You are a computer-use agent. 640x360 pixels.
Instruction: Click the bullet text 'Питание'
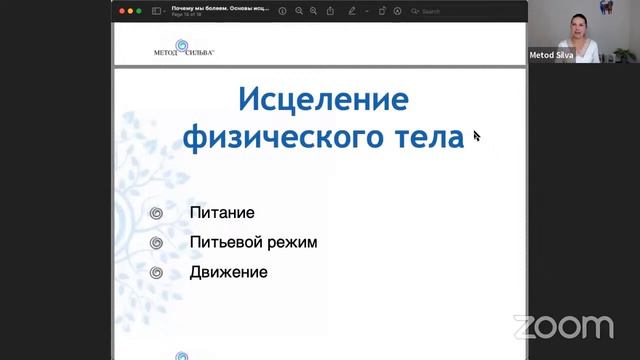click(x=222, y=213)
